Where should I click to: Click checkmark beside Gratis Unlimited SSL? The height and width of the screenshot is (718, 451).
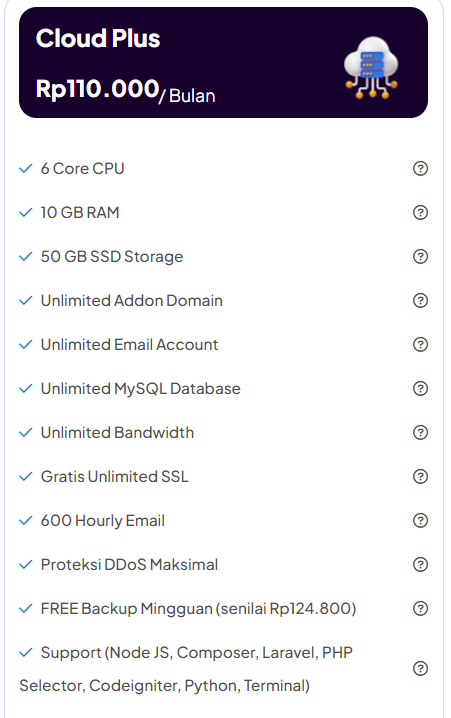[26, 476]
